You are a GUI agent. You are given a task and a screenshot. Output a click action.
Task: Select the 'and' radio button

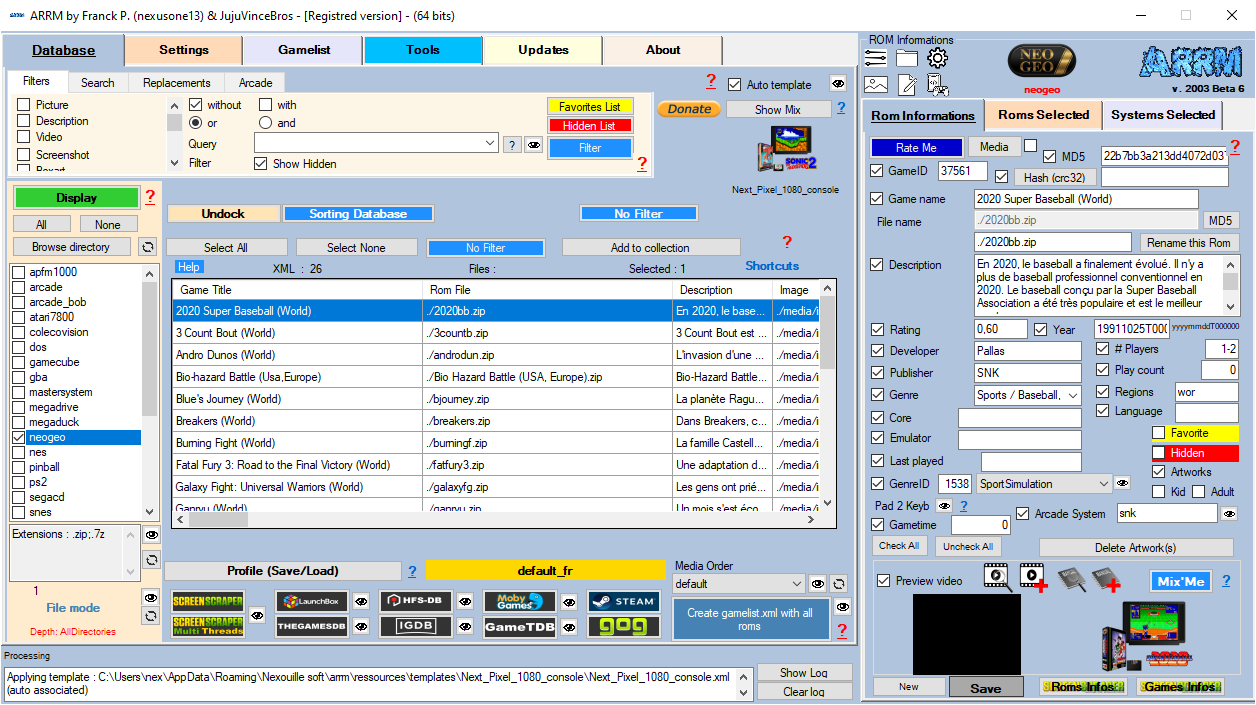tap(265, 123)
